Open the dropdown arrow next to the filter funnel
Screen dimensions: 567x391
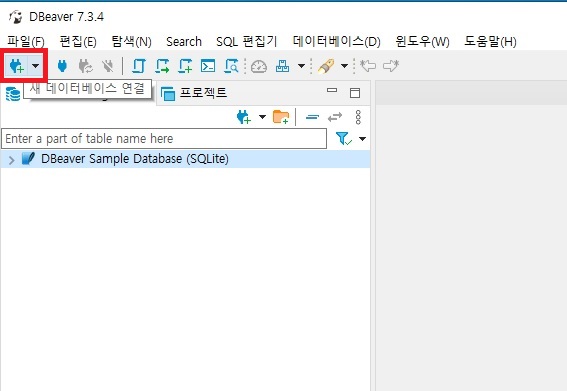362,139
